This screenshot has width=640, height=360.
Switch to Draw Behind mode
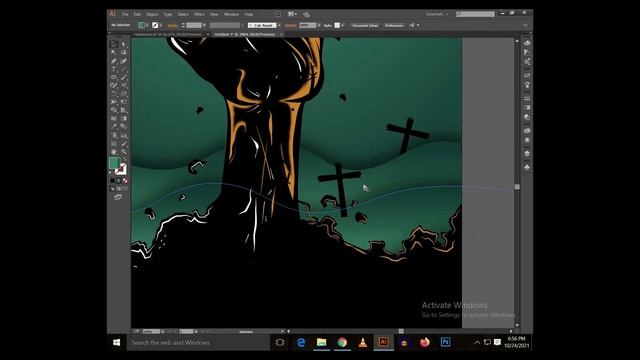pyautogui.click(x=119, y=189)
